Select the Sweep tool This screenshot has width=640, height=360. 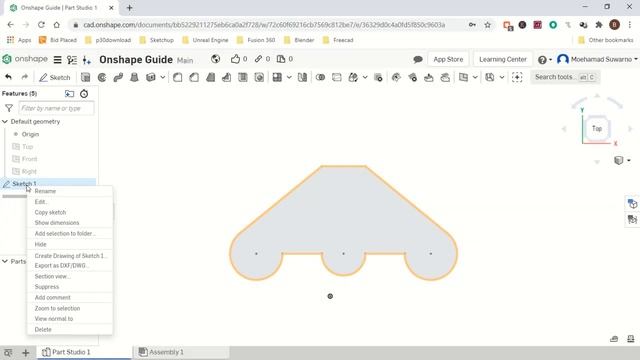pos(118,77)
